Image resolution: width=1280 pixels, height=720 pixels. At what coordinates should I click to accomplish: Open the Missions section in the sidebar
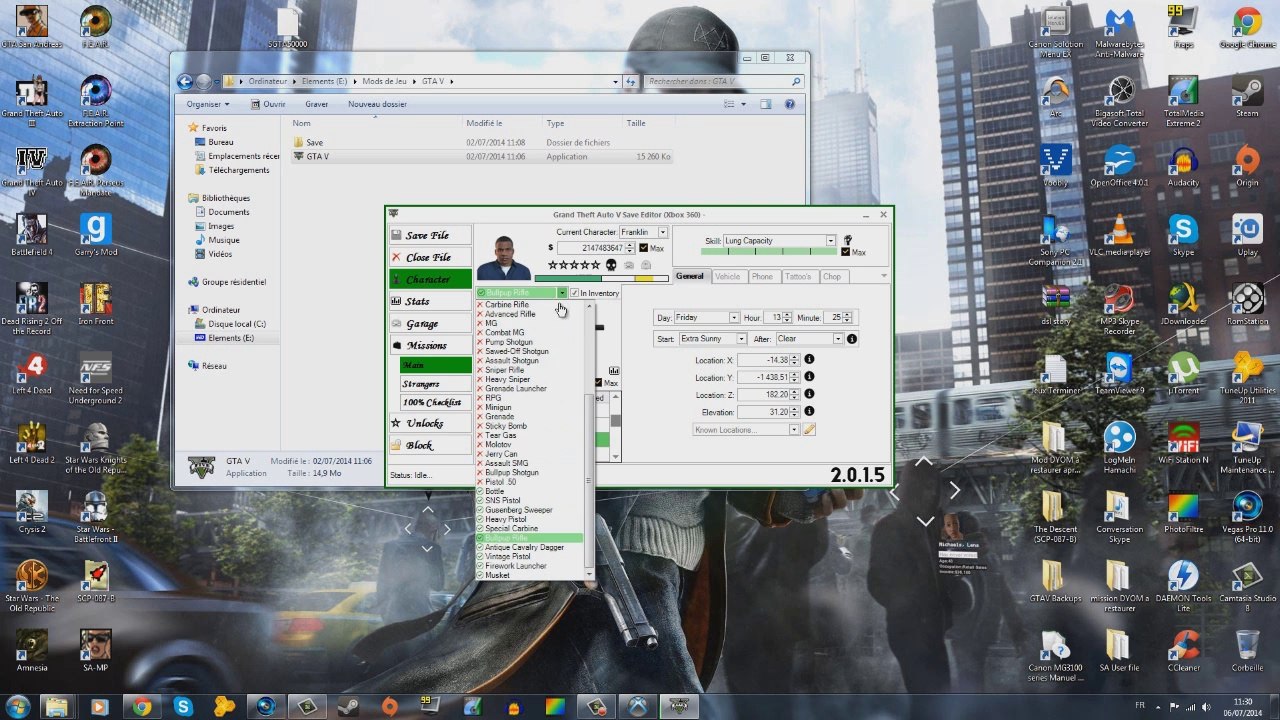tap(430, 345)
